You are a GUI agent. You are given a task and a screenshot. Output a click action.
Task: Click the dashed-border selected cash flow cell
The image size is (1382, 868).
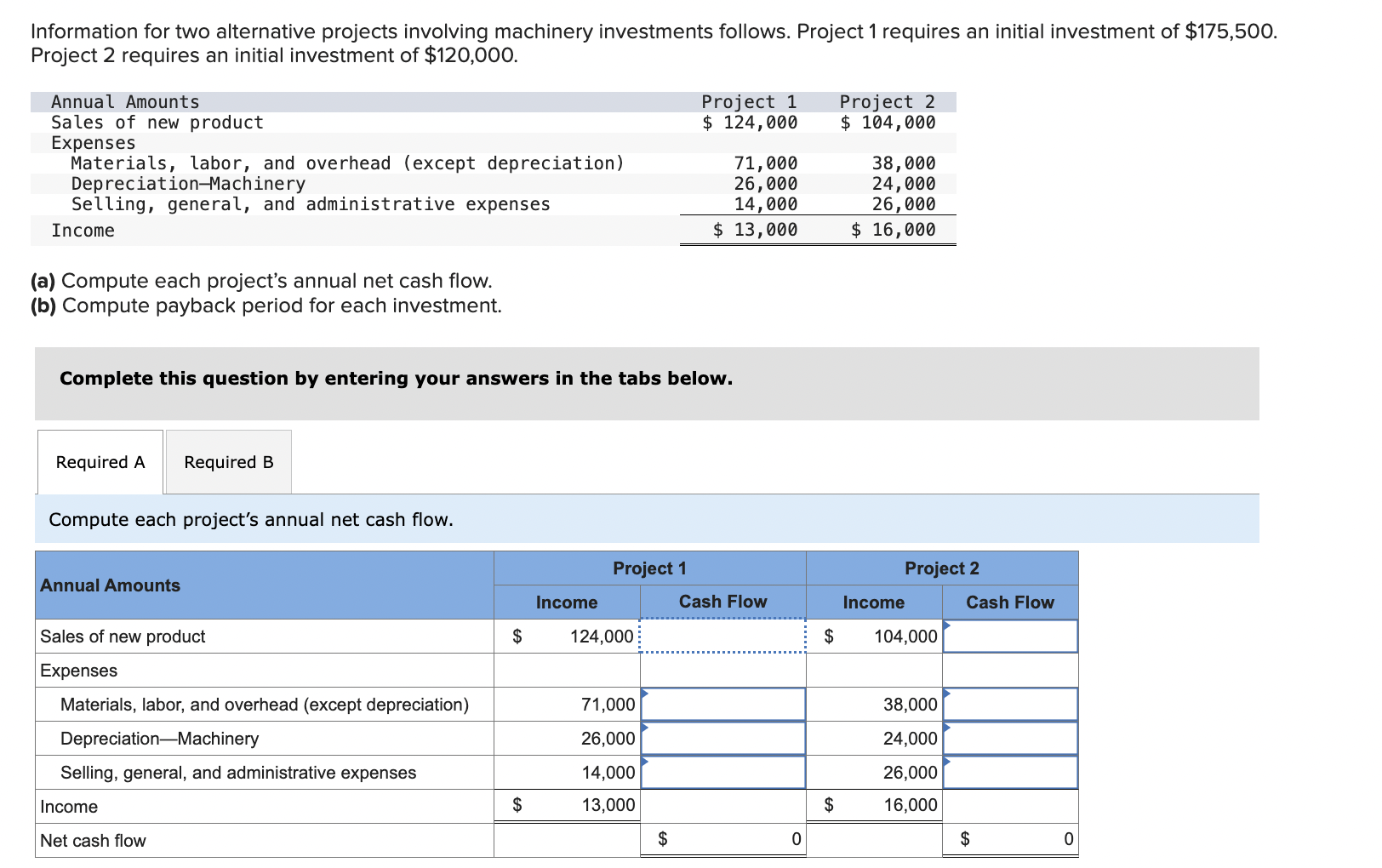click(x=722, y=636)
